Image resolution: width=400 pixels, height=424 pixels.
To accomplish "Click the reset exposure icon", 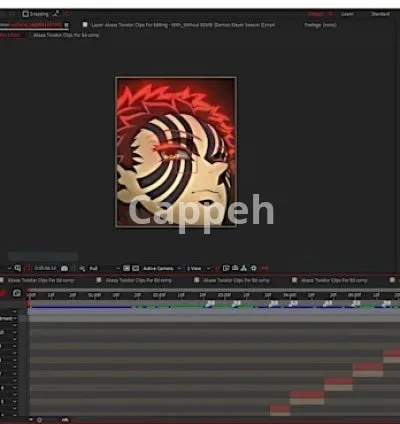I will (254, 268).
